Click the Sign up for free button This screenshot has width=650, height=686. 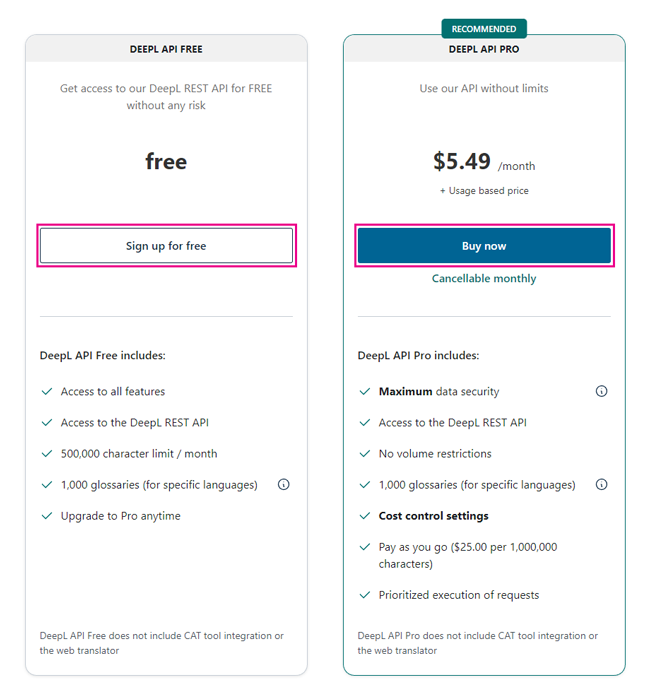coord(166,246)
